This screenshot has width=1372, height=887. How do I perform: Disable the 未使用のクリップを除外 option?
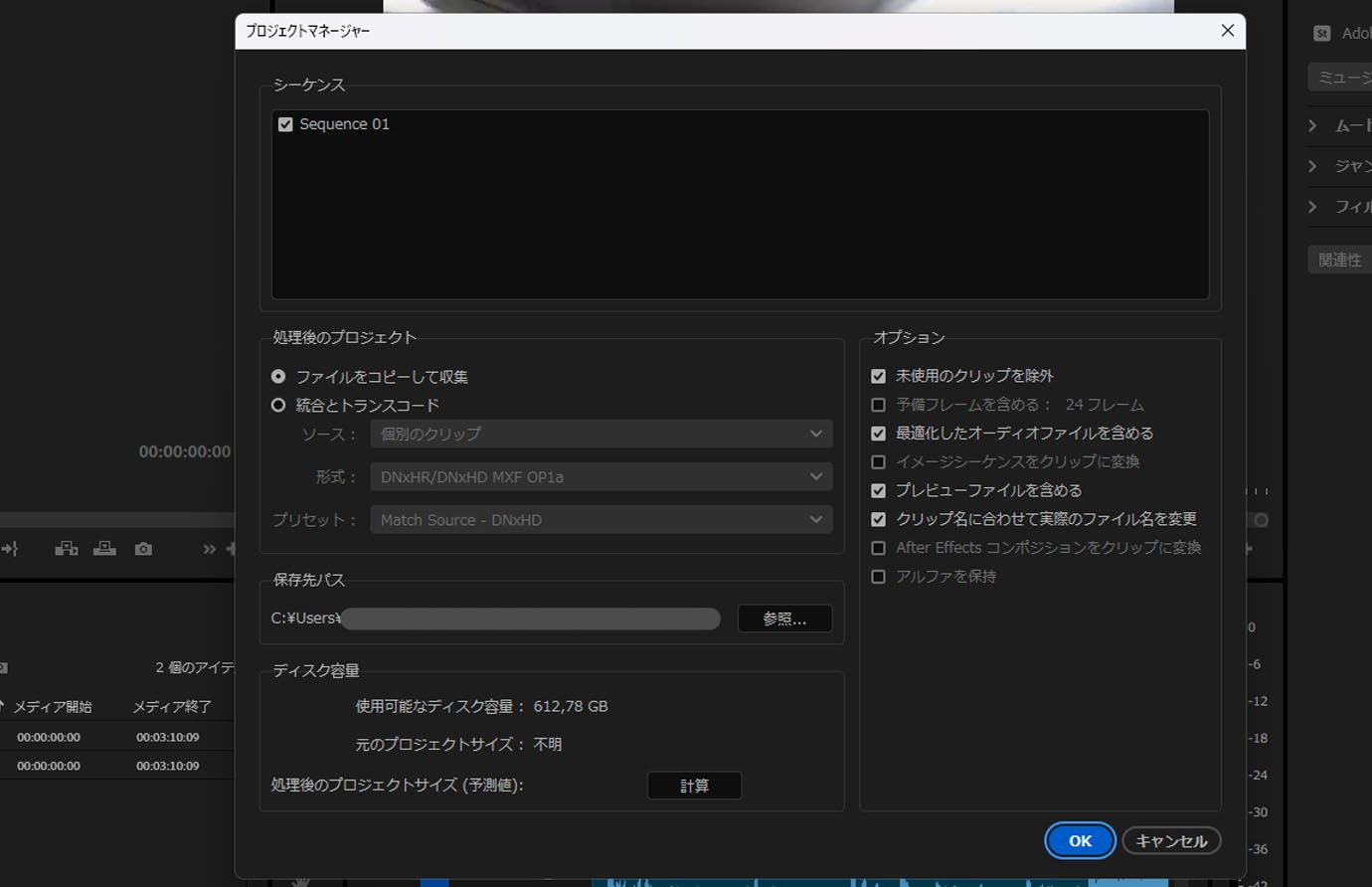[878, 376]
